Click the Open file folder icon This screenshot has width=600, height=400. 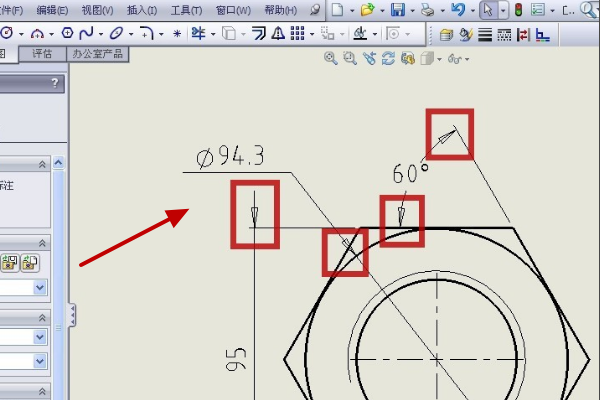tap(367, 10)
